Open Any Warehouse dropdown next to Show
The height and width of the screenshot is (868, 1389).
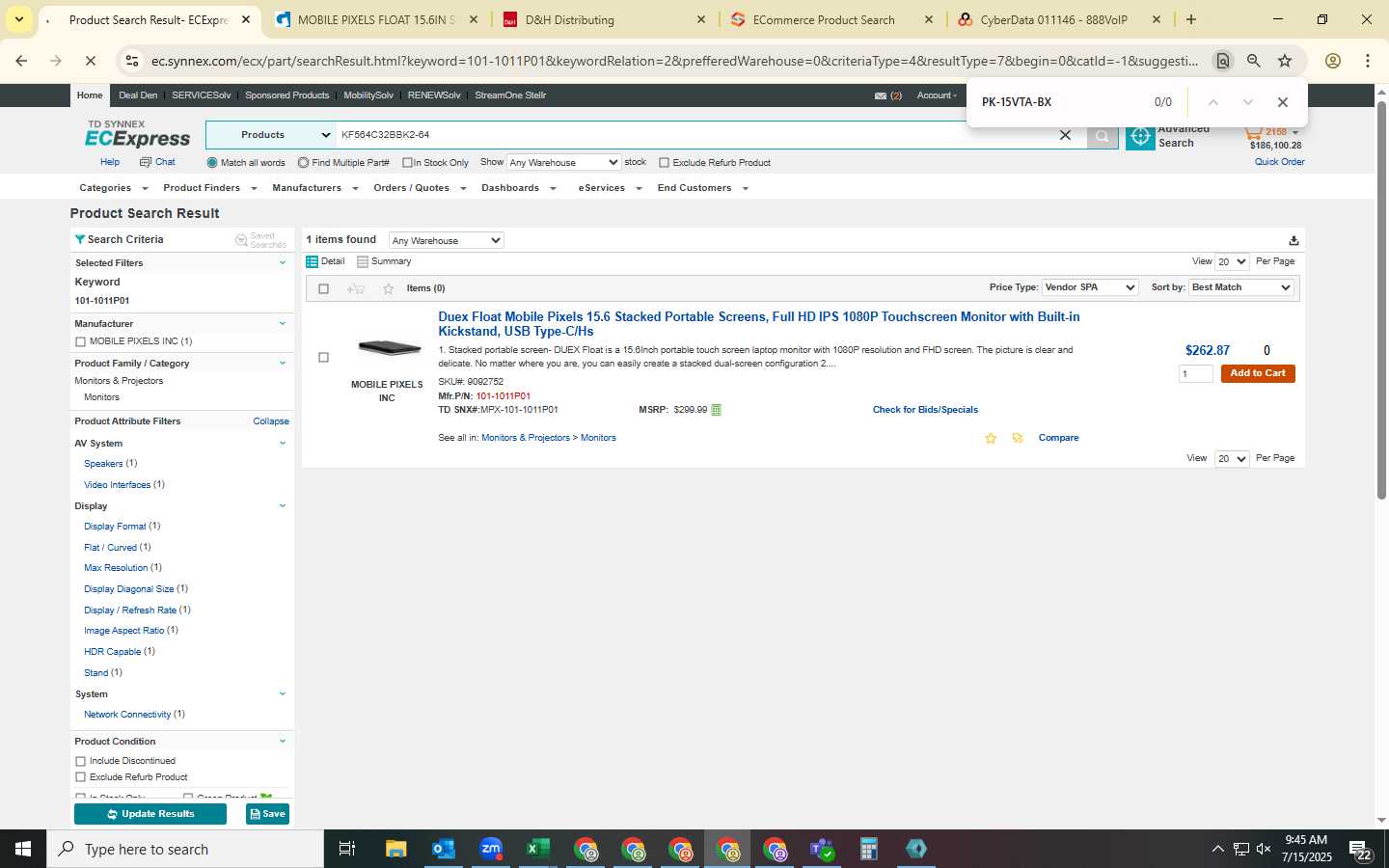tap(563, 162)
